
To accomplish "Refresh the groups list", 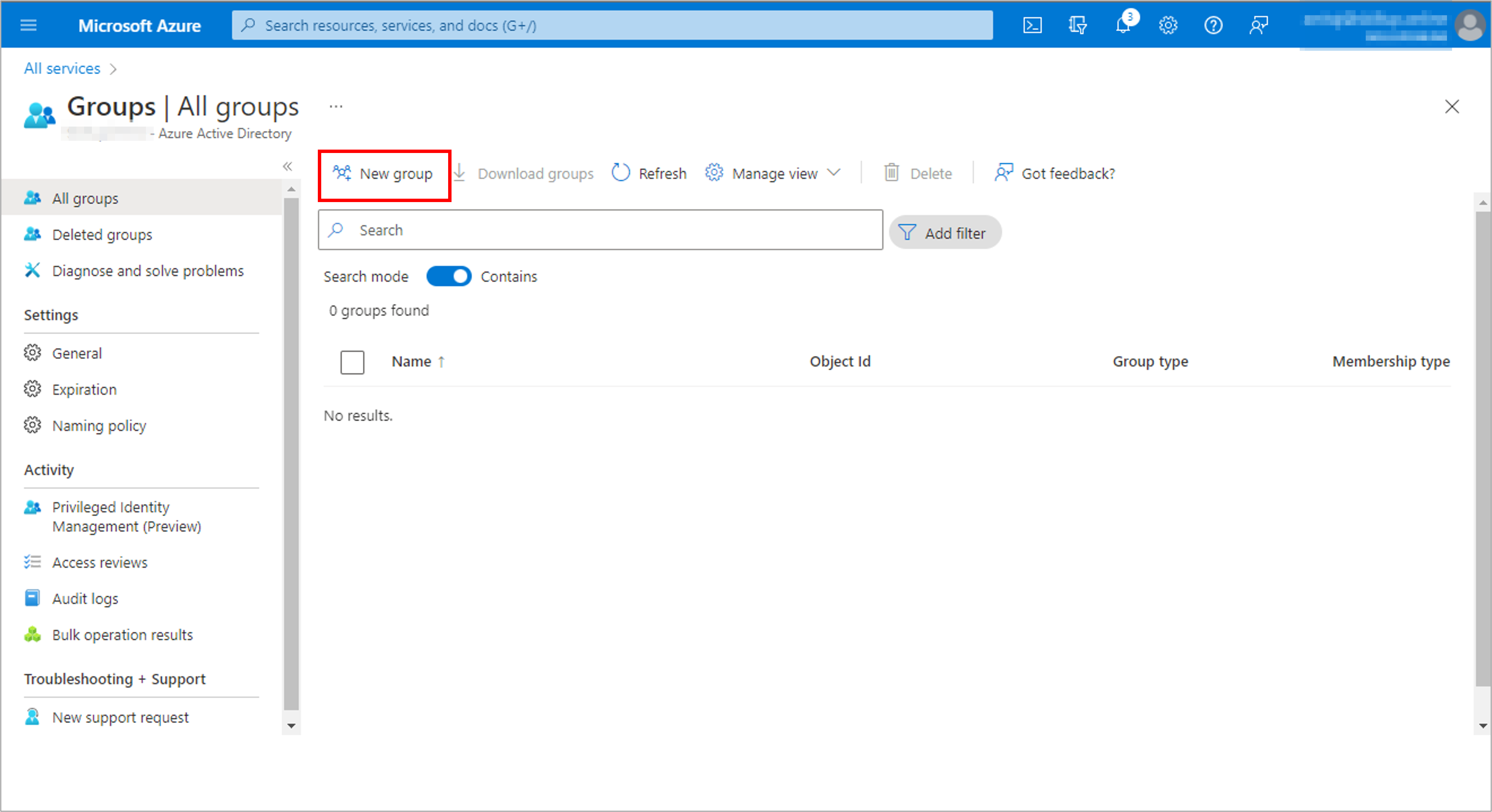I will point(649,174).
